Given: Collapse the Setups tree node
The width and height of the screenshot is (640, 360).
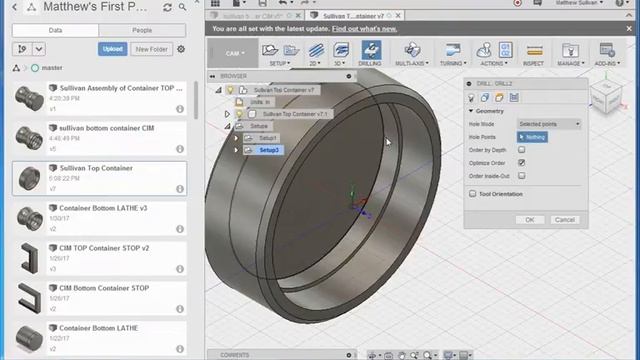Looking at the screenshot, I should coord(227,126).
